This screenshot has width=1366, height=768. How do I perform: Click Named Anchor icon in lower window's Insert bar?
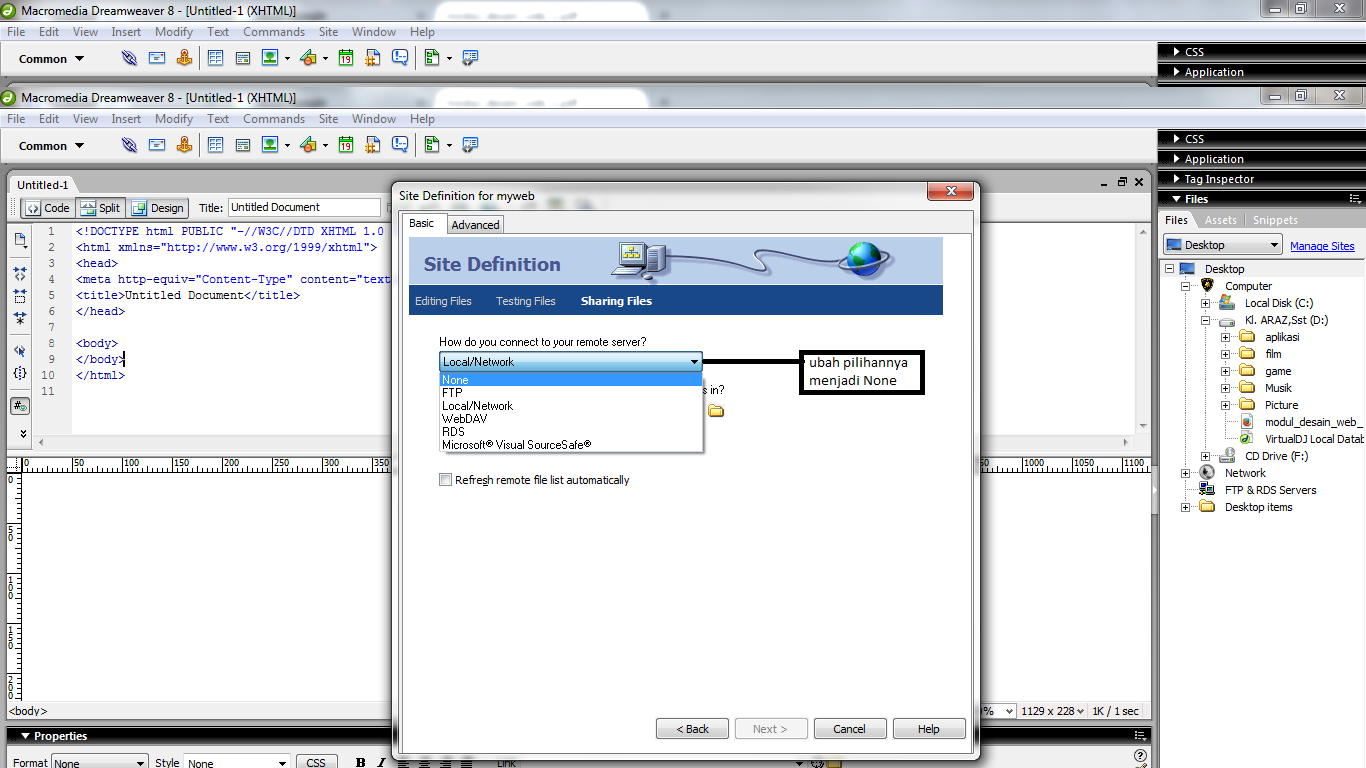click(184, 145)
